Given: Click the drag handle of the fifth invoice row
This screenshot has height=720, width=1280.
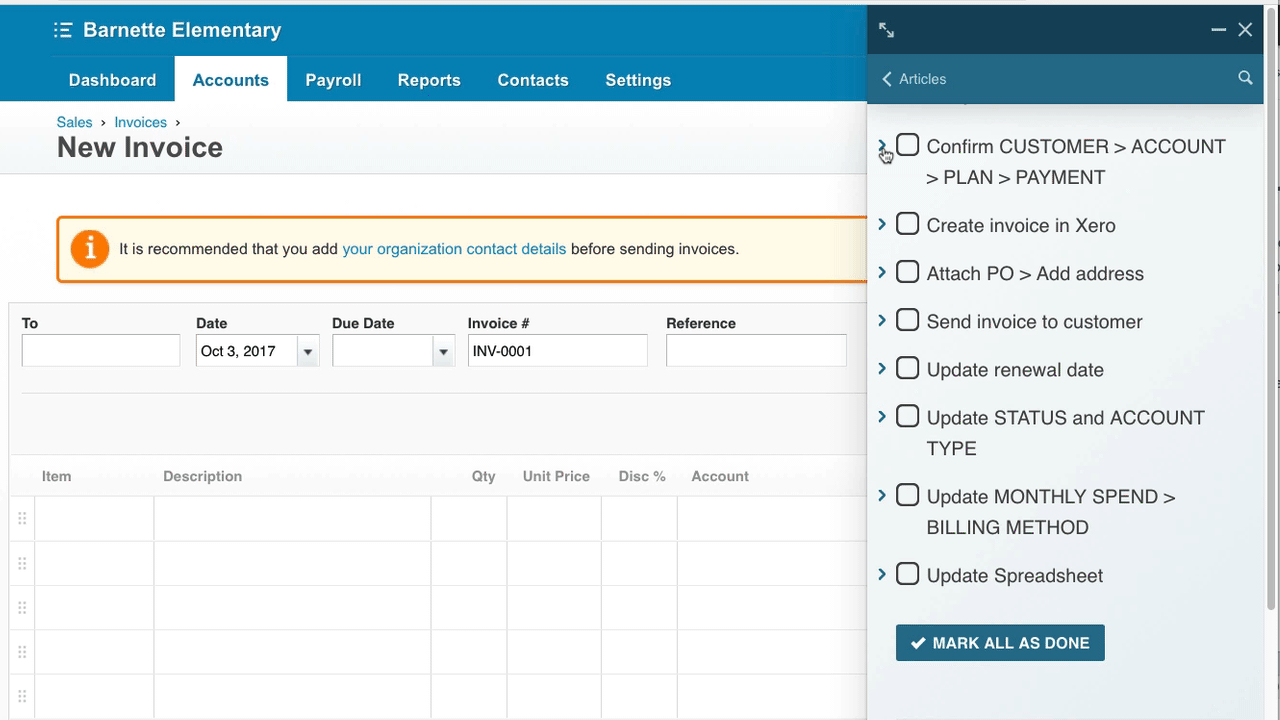Looking at the screenshot, I should [22, 696].
